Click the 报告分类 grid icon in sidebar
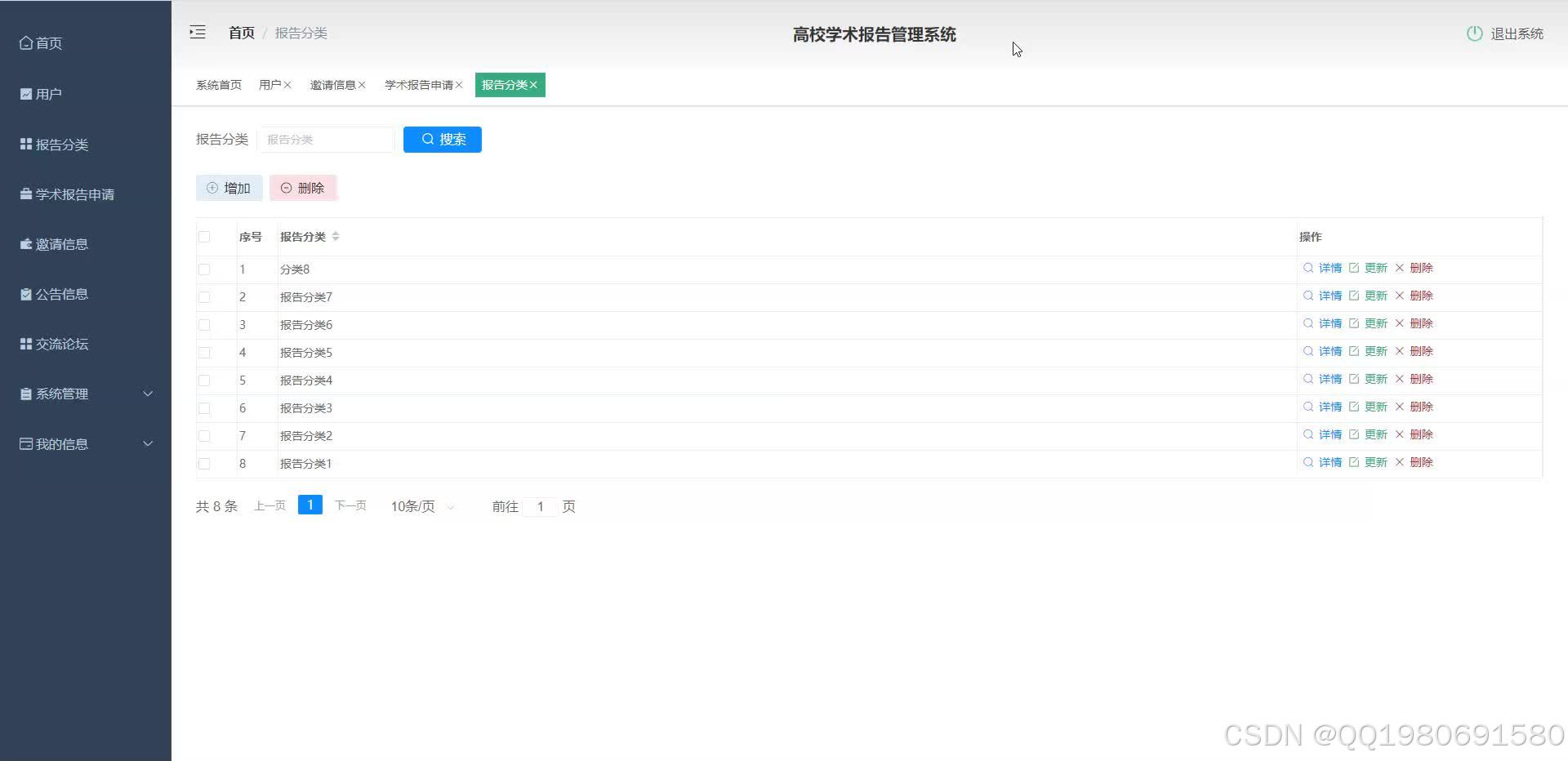Screen dimensions: 1568x761 [x=24, y=144]
